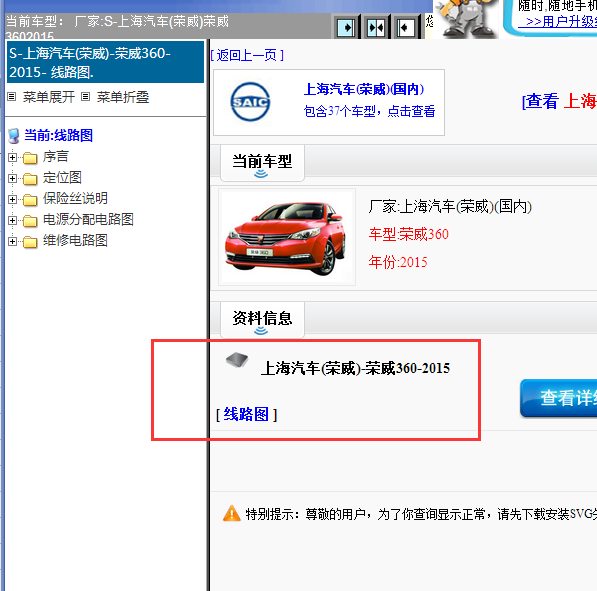The width and height of the screenshot is (597, 591).
Task: Click the text 厂家:上海汽车(荣威)(国内)
Action: pyautogui.click(x=450, y=207)
